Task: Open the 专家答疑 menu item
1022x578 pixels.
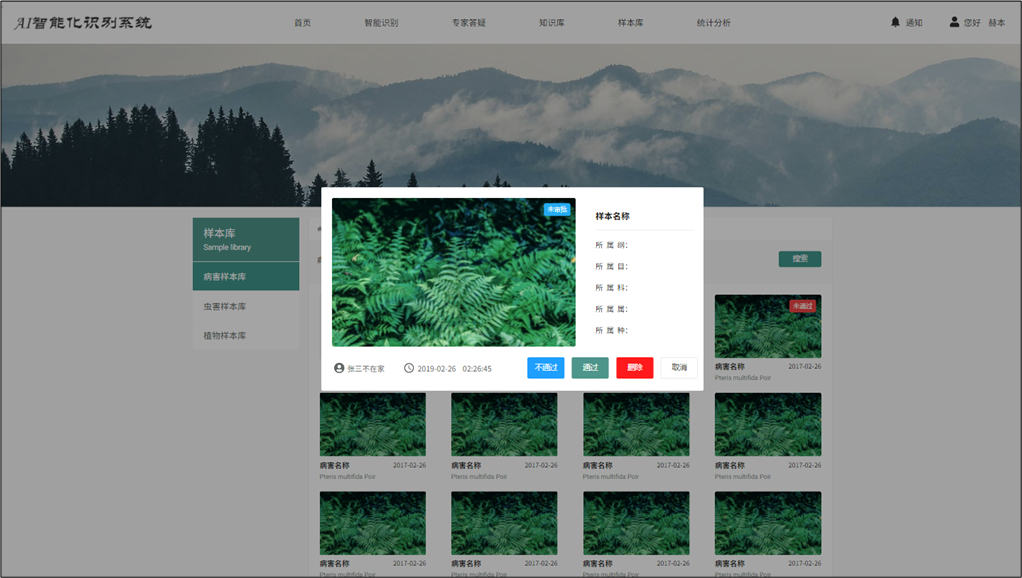Action: tap(468, 23)
